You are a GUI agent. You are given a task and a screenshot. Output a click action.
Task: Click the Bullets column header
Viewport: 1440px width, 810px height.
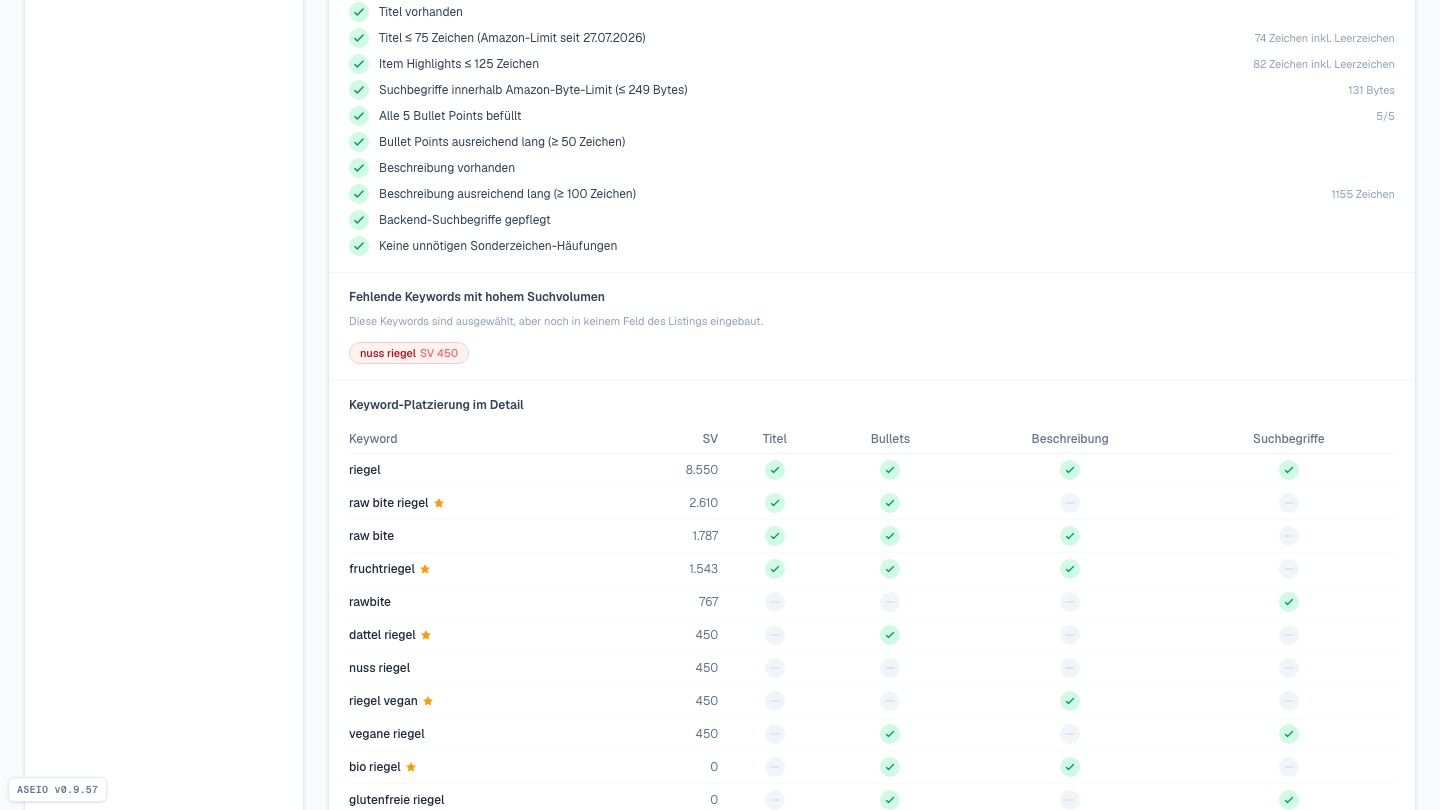(x=890, y=439)
